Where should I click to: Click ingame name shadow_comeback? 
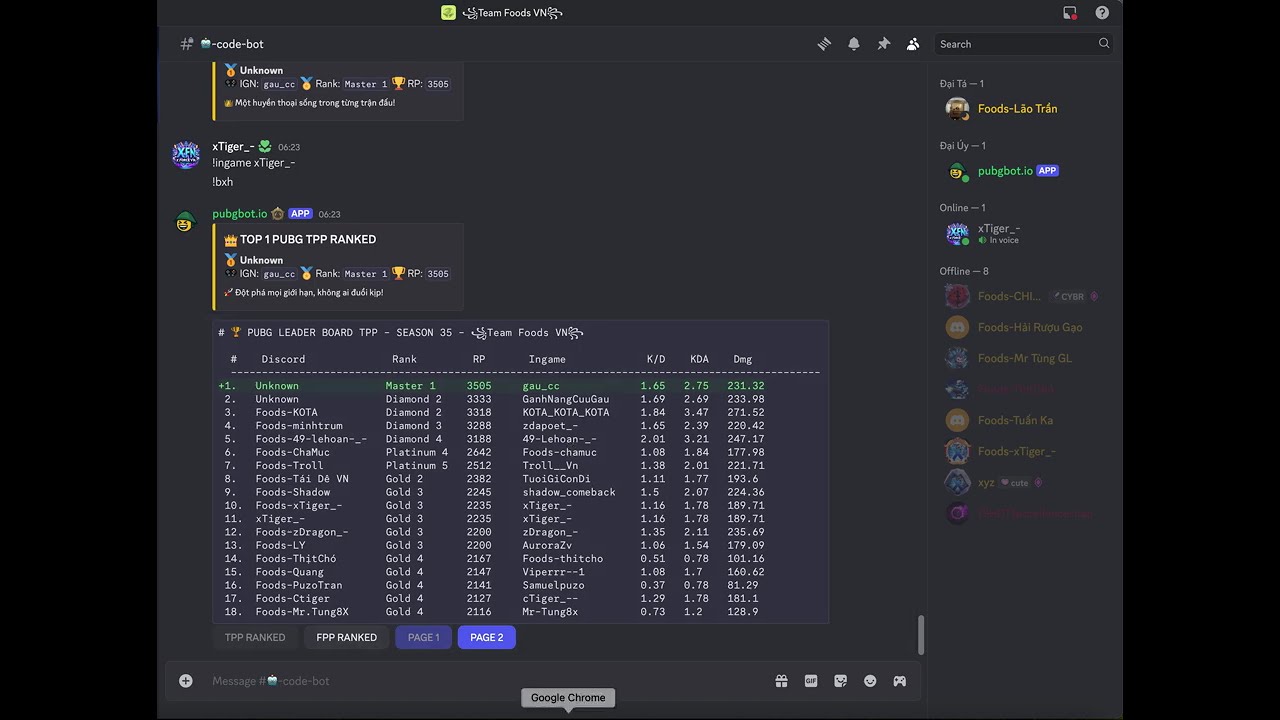tap(568, 492)
